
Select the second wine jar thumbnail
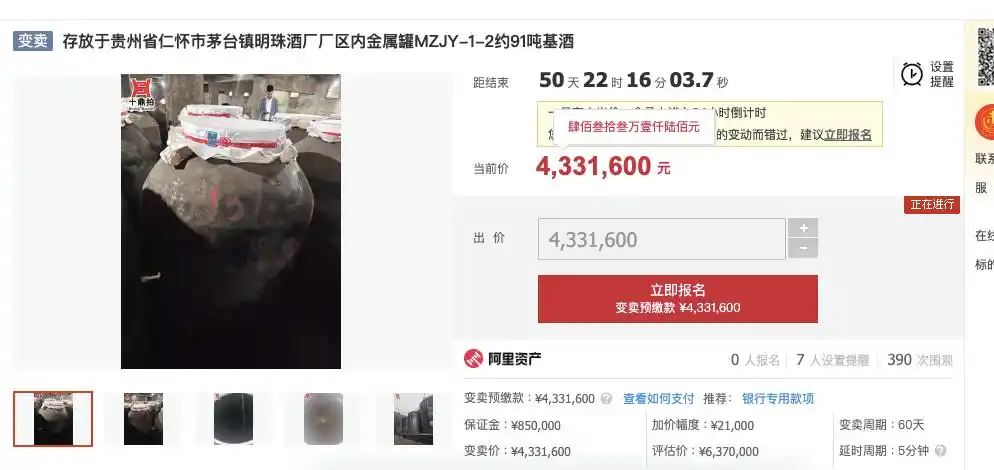click(143, 419)
